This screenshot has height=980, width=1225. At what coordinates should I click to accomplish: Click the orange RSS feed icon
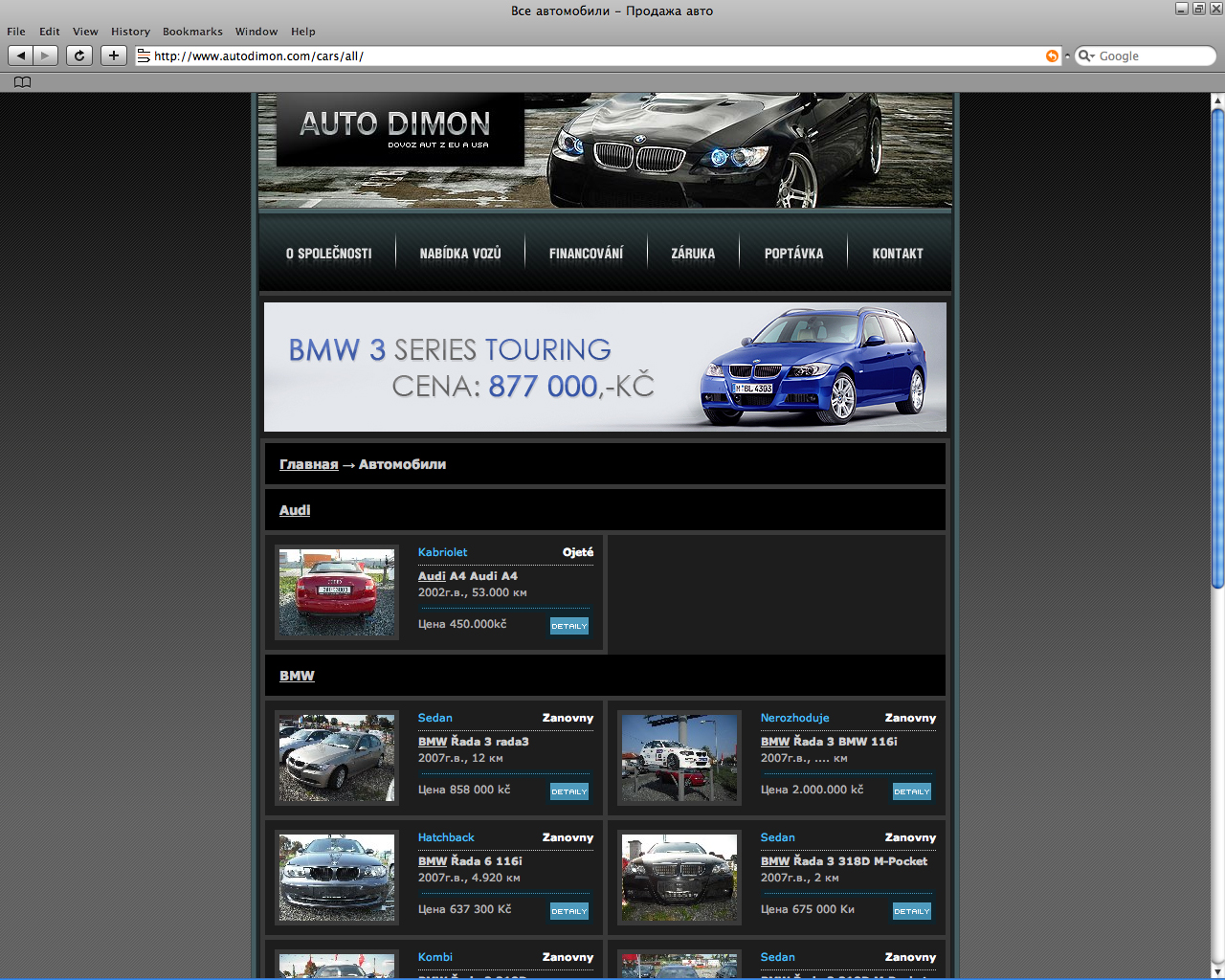coord(1052,56)
